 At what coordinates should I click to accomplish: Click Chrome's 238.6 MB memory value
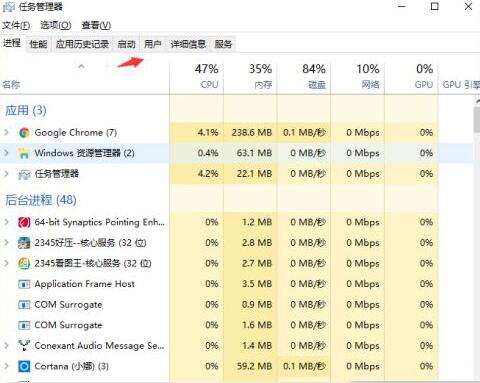pyautogui.click(x=252, y=133)
